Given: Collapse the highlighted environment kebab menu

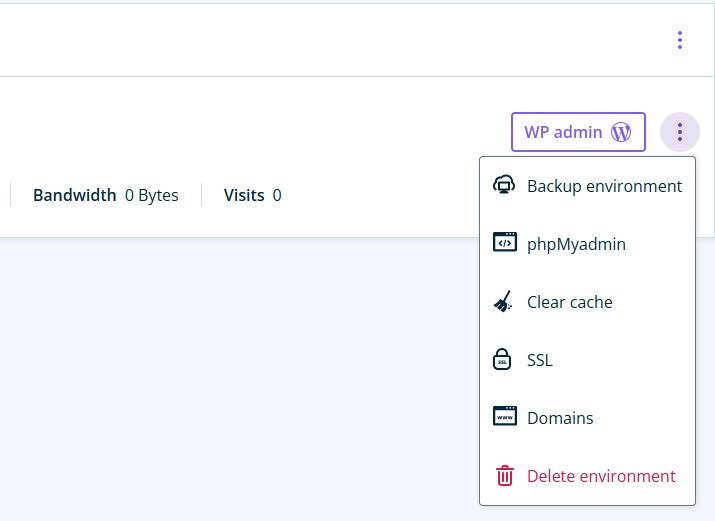Looking at the screenshot, I should coord(680,132).
